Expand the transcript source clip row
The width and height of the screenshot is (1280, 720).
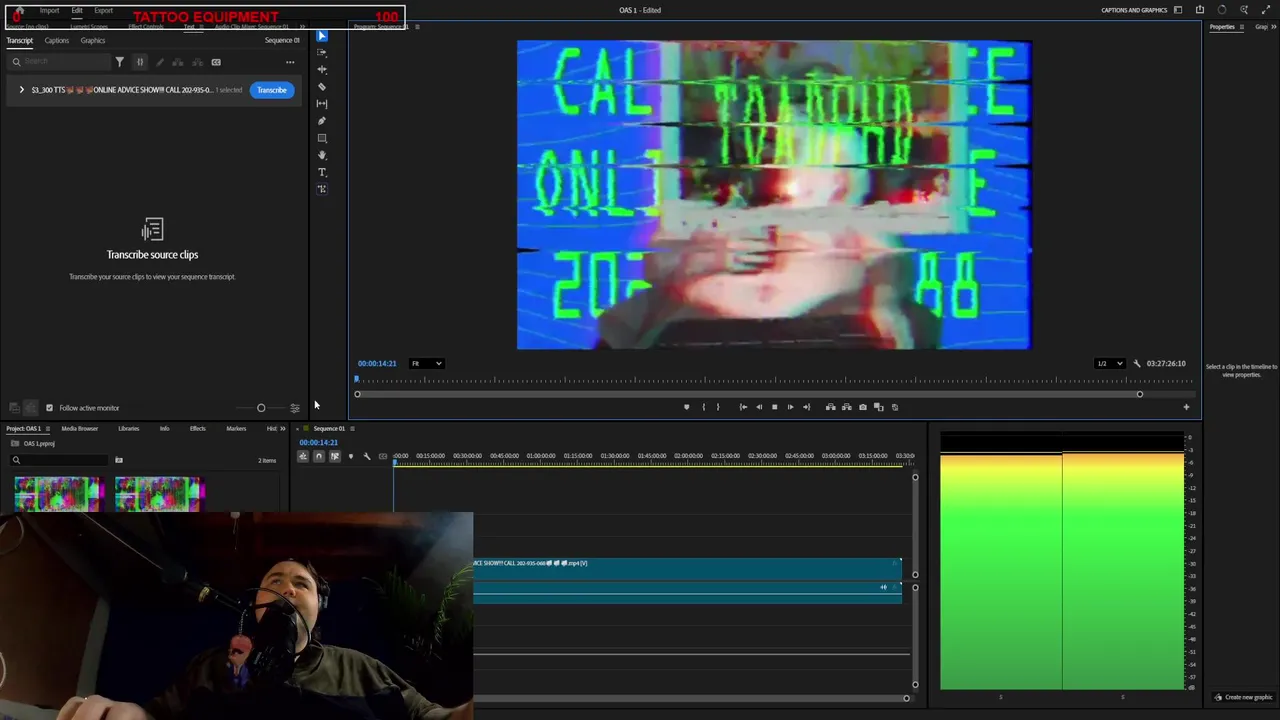[x=21, y=90]
